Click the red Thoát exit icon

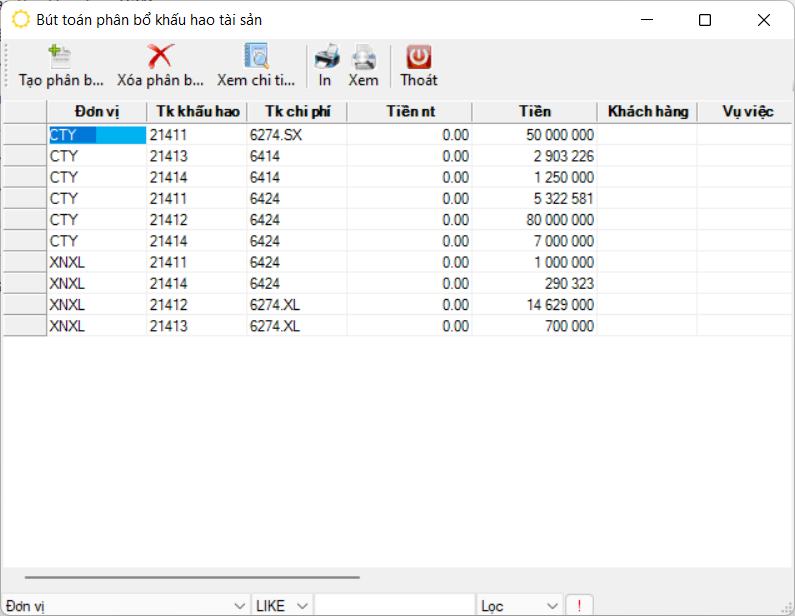[x=418, y=57]
